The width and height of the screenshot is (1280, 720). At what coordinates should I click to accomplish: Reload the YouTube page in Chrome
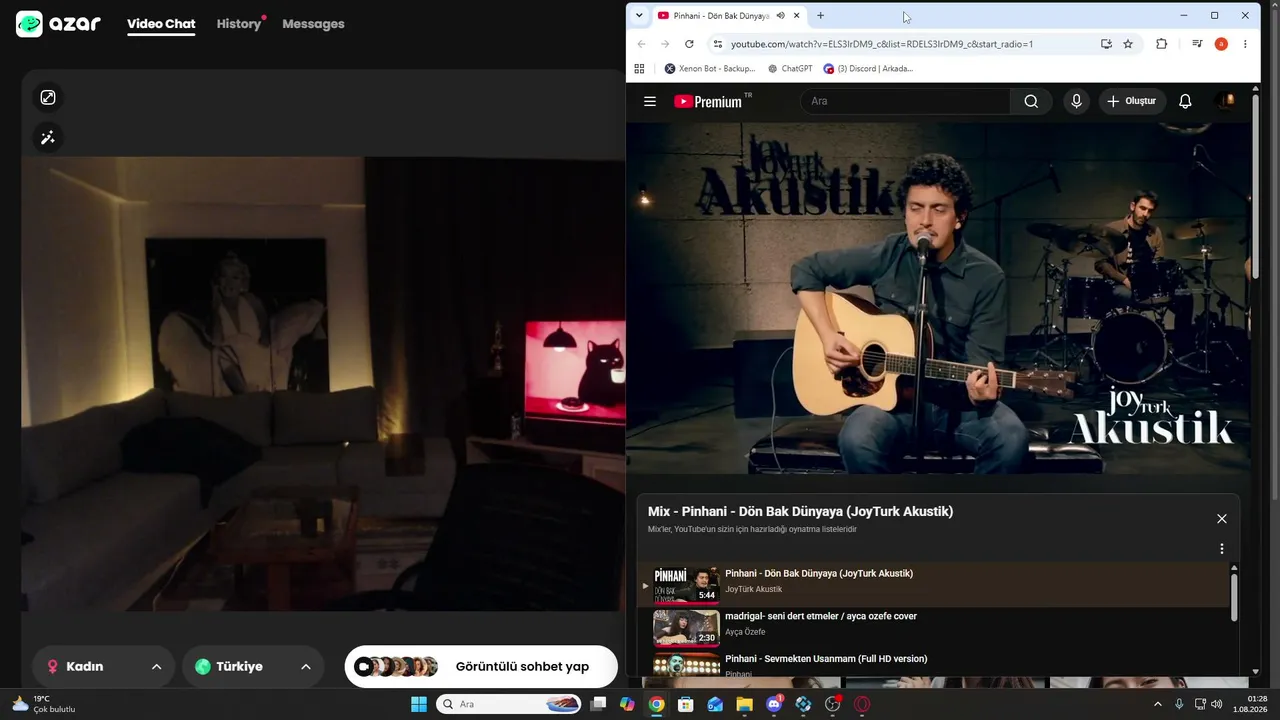[689, 44]
